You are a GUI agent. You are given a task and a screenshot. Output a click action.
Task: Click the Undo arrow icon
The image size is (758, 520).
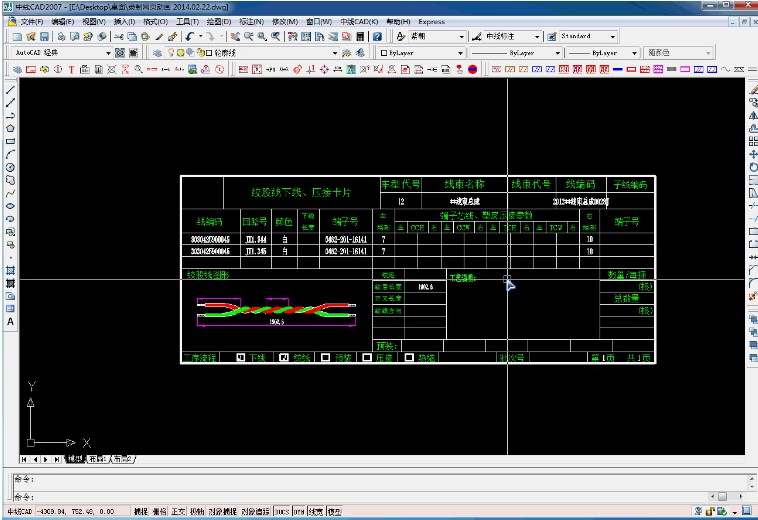coord(191,36)
